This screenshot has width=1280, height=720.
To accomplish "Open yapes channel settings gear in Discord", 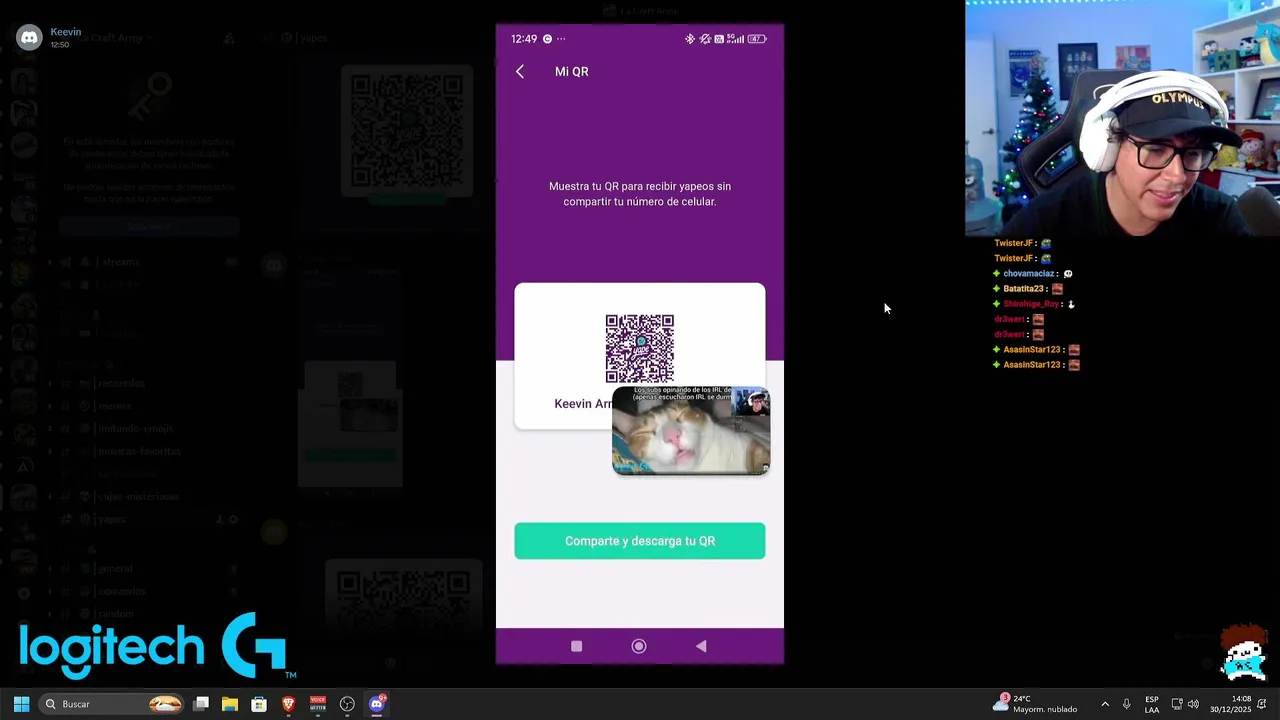I will (233, 519).
